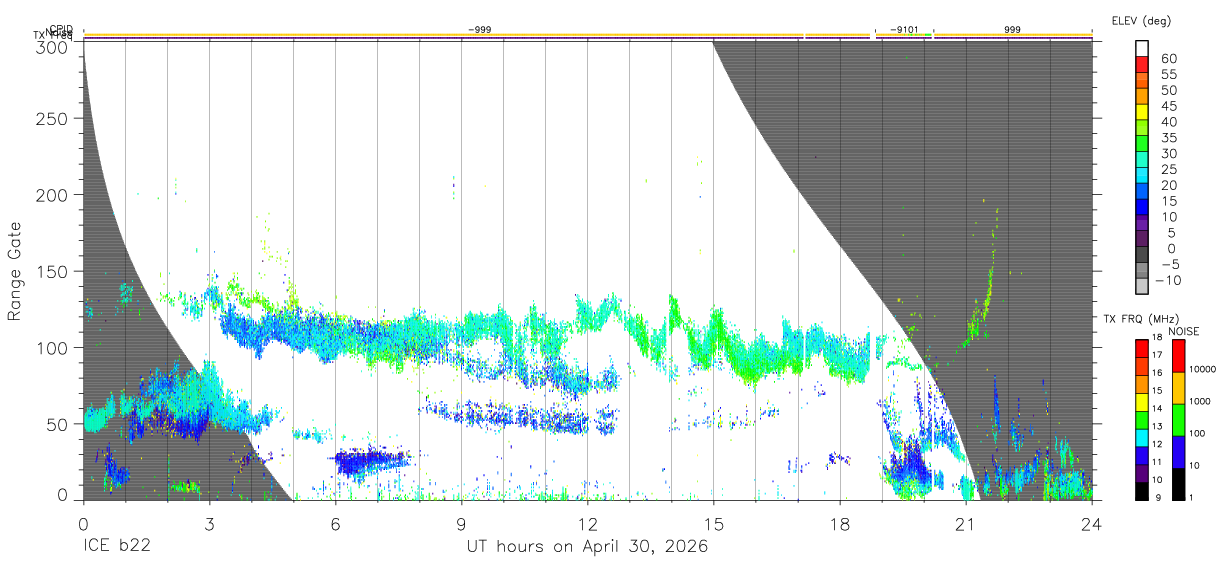
Task: Click the 'CPID' label at top left
Action: (x=61, y=29)
